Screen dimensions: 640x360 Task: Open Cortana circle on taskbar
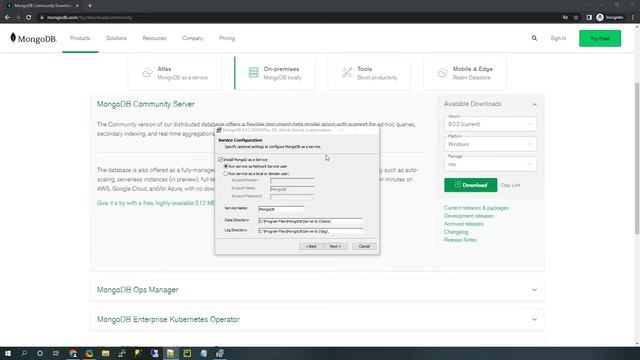coord(40,353)
